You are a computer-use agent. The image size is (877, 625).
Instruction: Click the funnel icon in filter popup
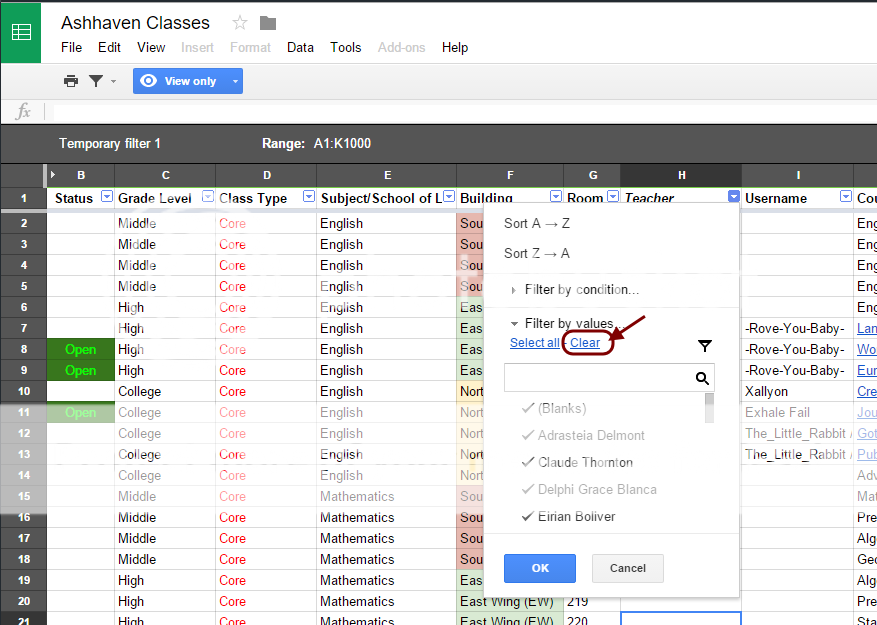point(705,346)
